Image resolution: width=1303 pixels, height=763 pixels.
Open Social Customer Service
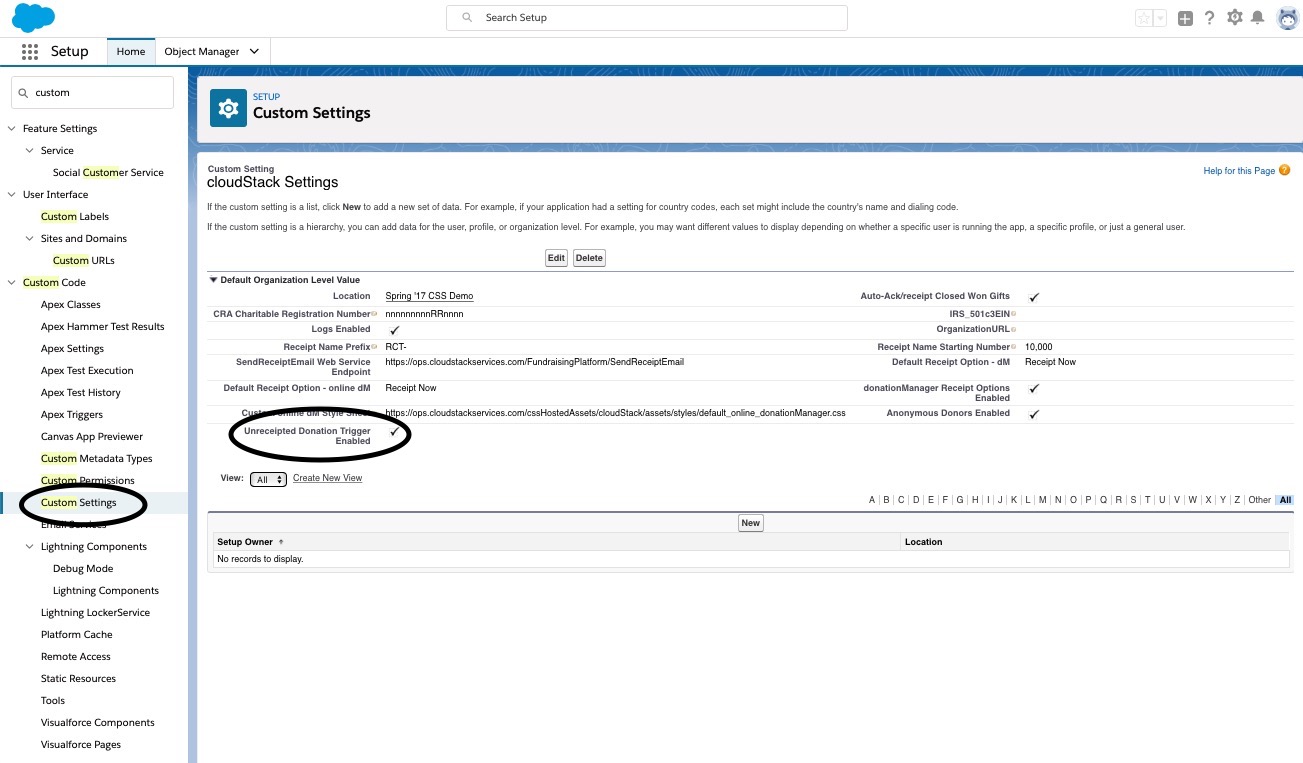pyautogui.click(x=108, y=172)
